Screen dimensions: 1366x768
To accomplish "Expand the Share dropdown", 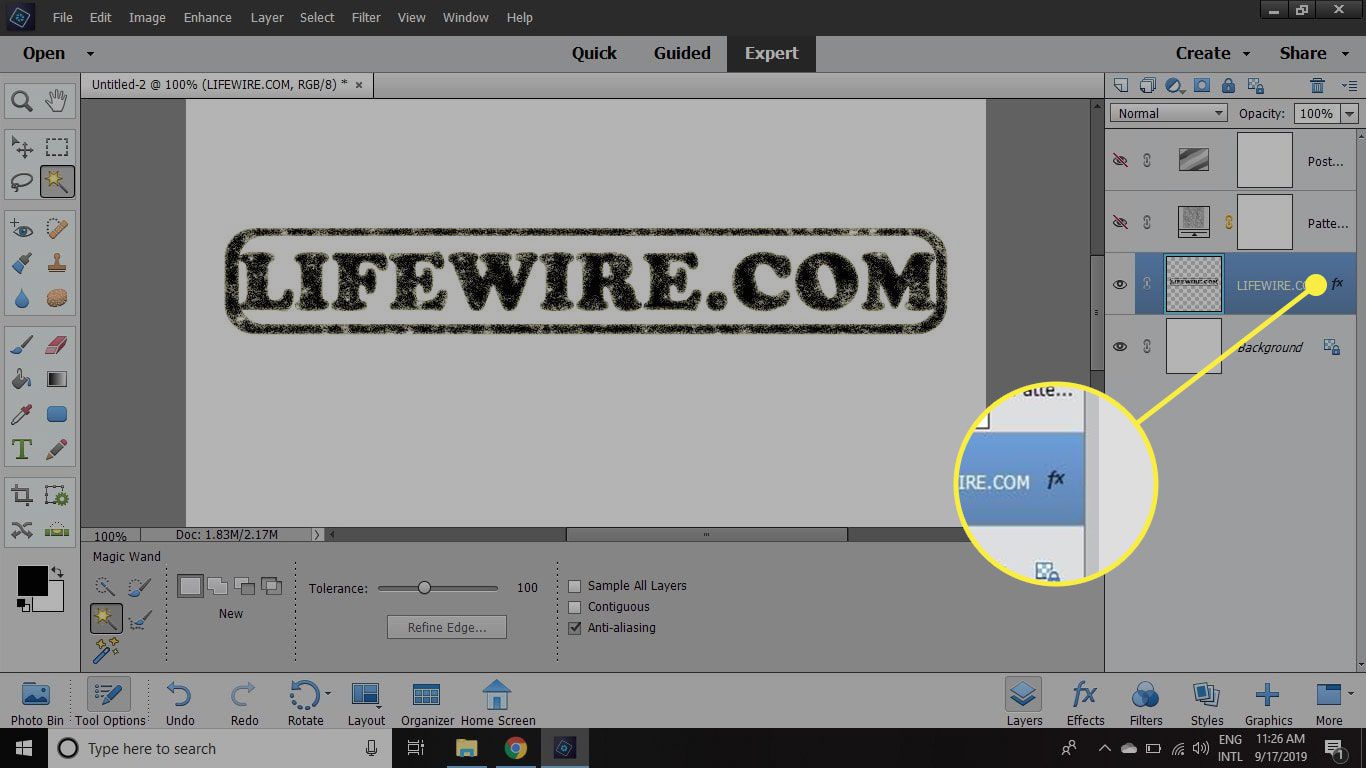I will point(1345,54).
